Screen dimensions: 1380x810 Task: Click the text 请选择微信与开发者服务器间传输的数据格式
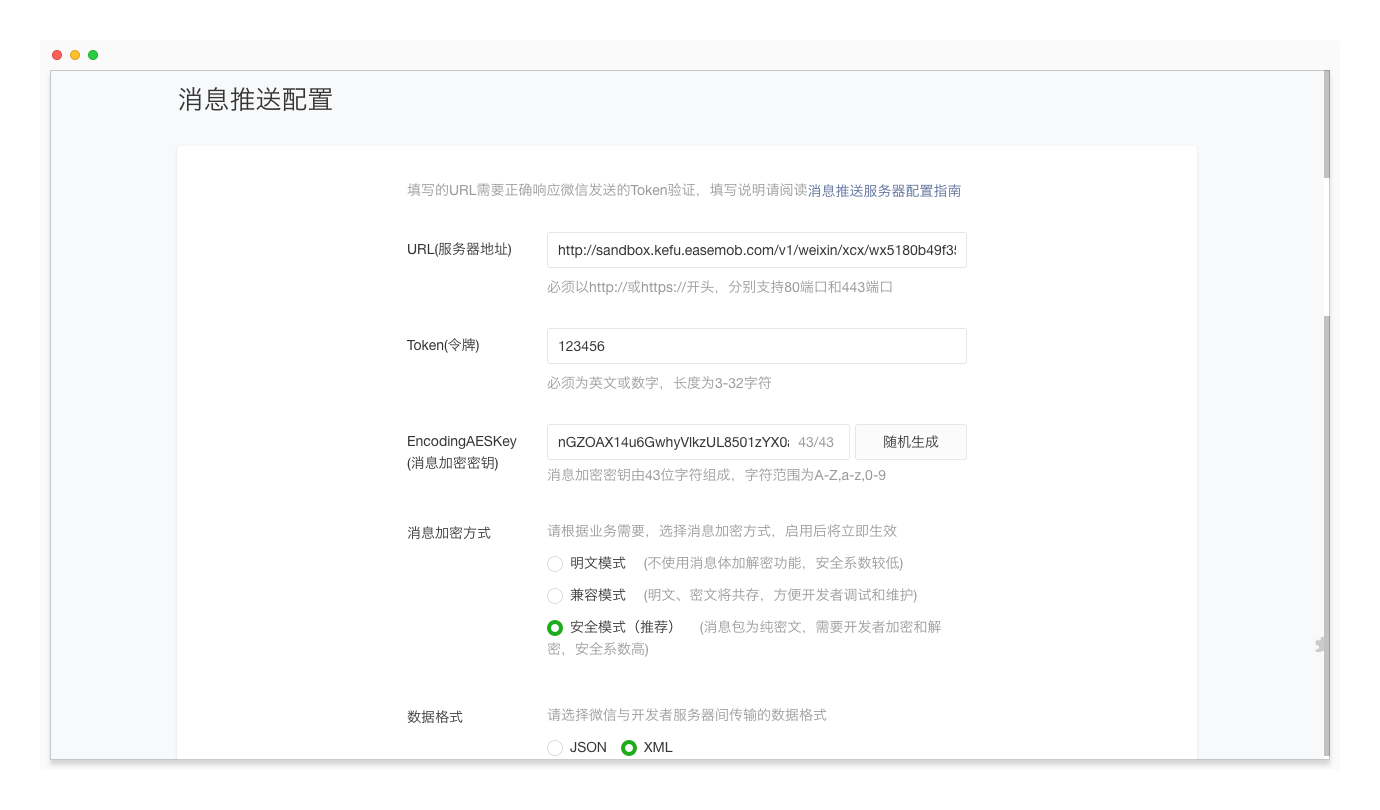[687, 715]
